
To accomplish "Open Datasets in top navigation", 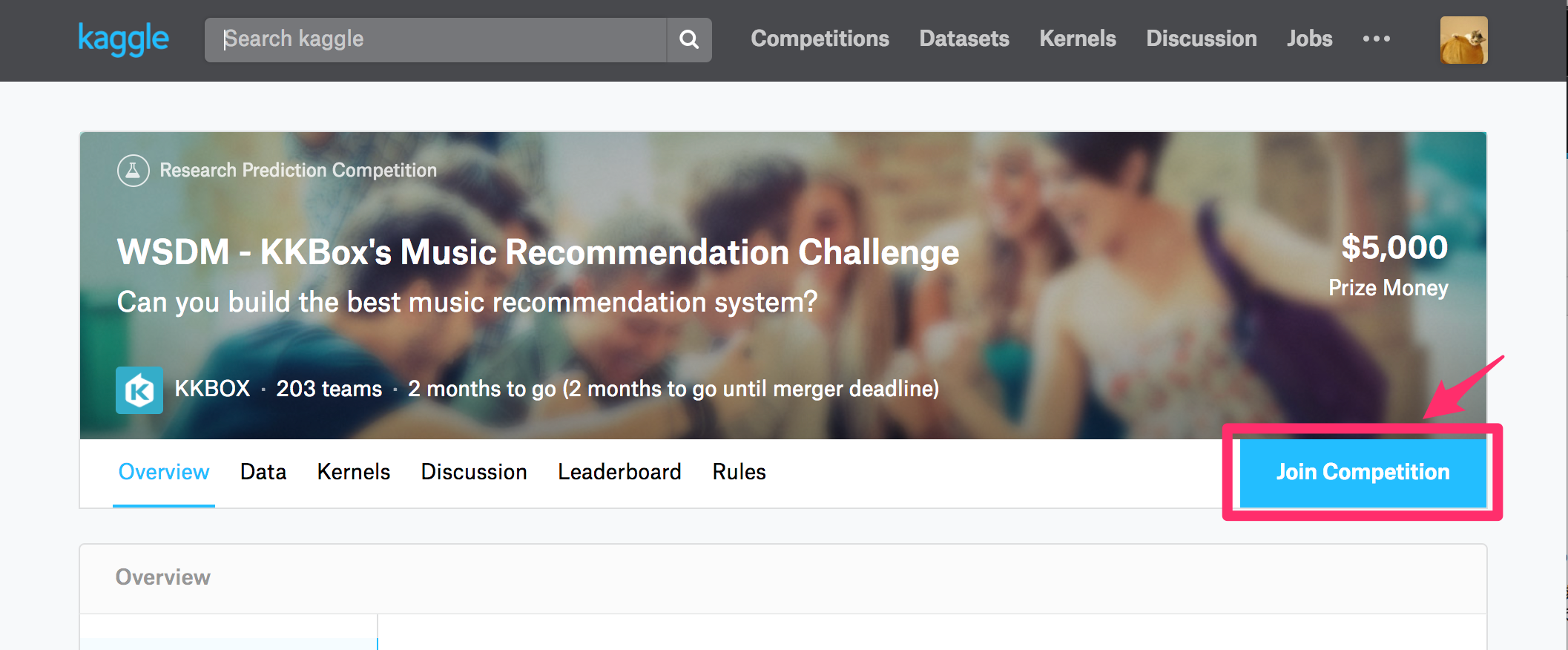I will click(x=963, y=39).
